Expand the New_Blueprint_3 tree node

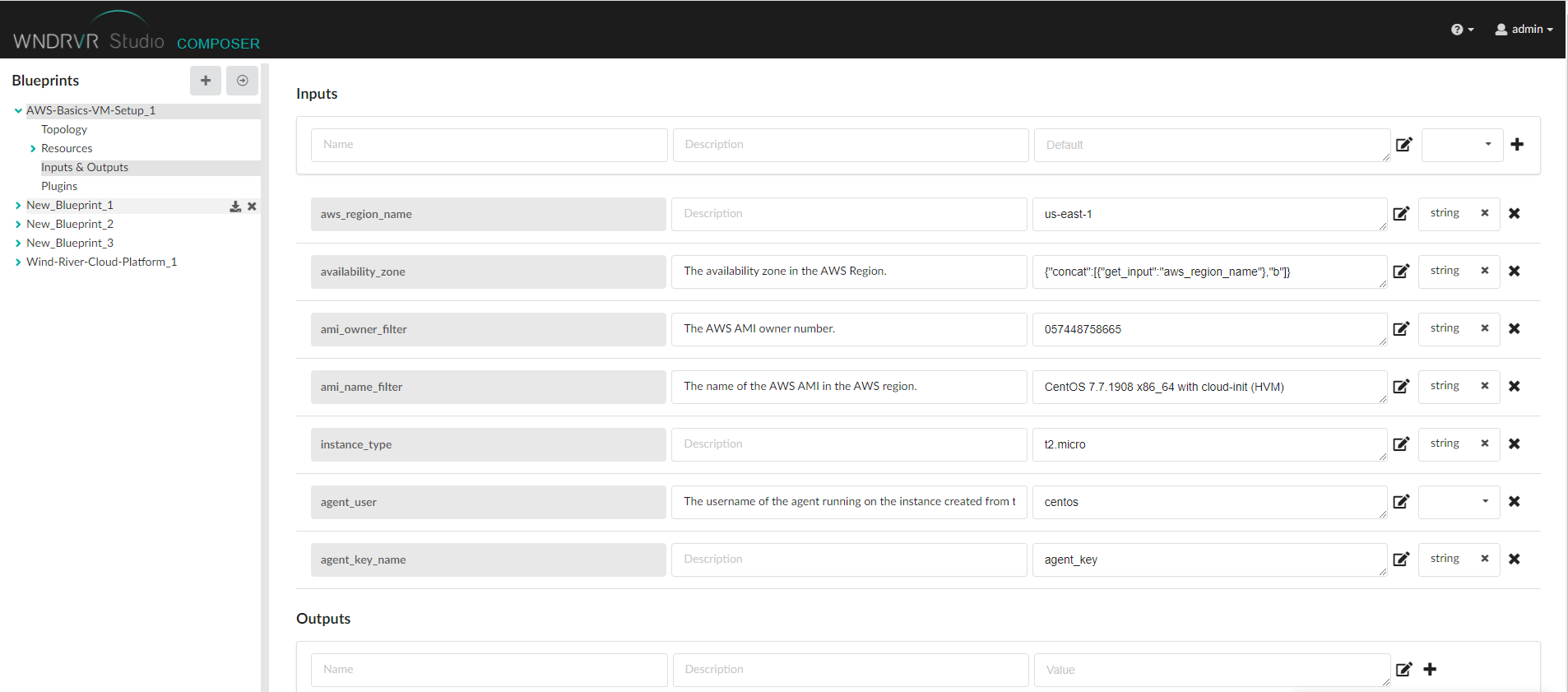(x=18, y=244)
